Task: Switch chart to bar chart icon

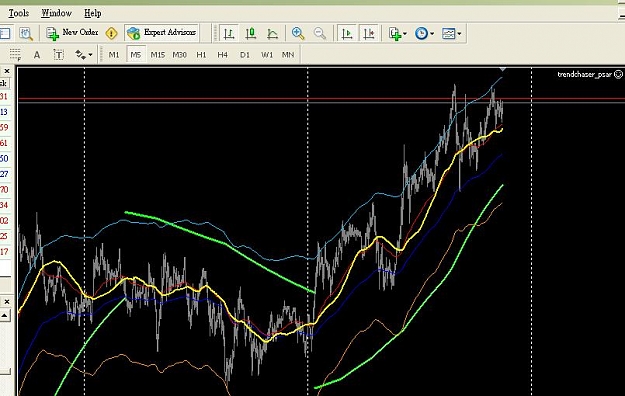Action: [x=229, y=33]
